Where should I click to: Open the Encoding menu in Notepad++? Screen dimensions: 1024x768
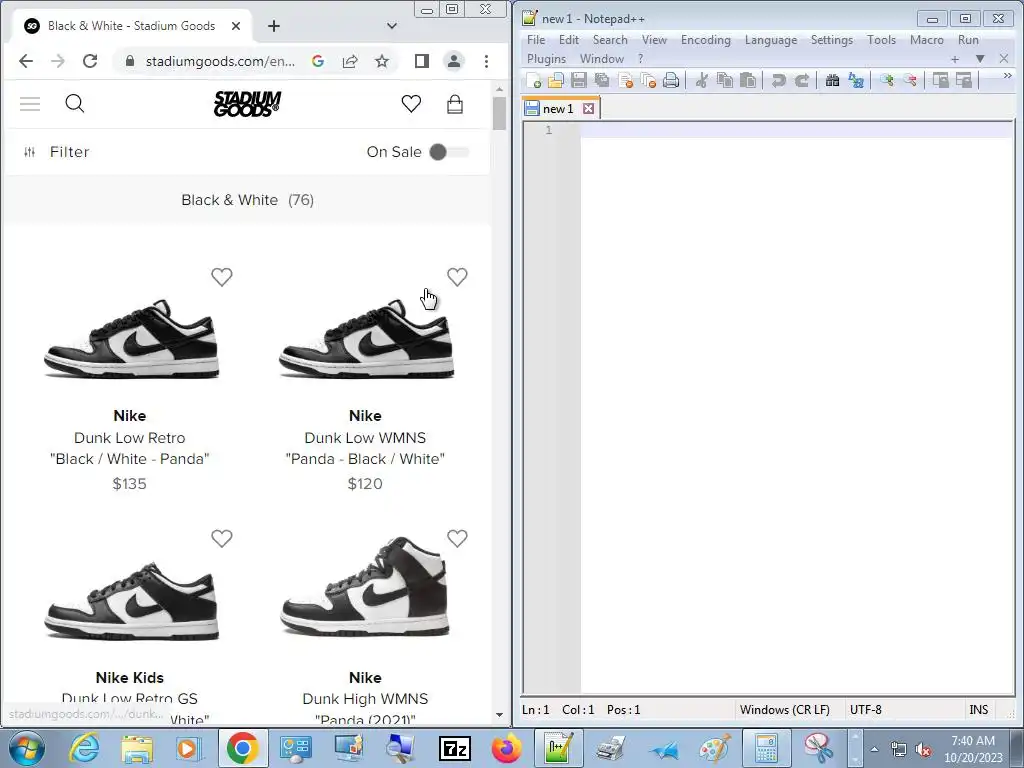coord(705,40)
